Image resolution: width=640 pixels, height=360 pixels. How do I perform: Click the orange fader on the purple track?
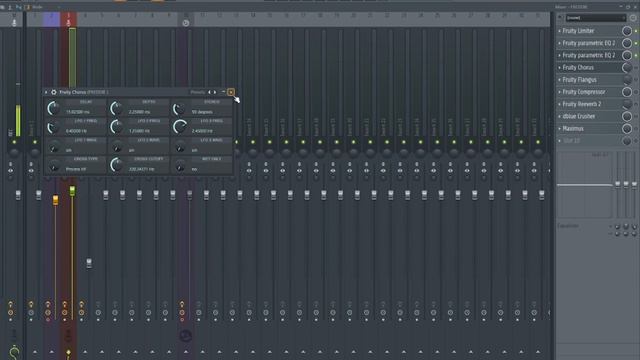[x=56, y=200]
